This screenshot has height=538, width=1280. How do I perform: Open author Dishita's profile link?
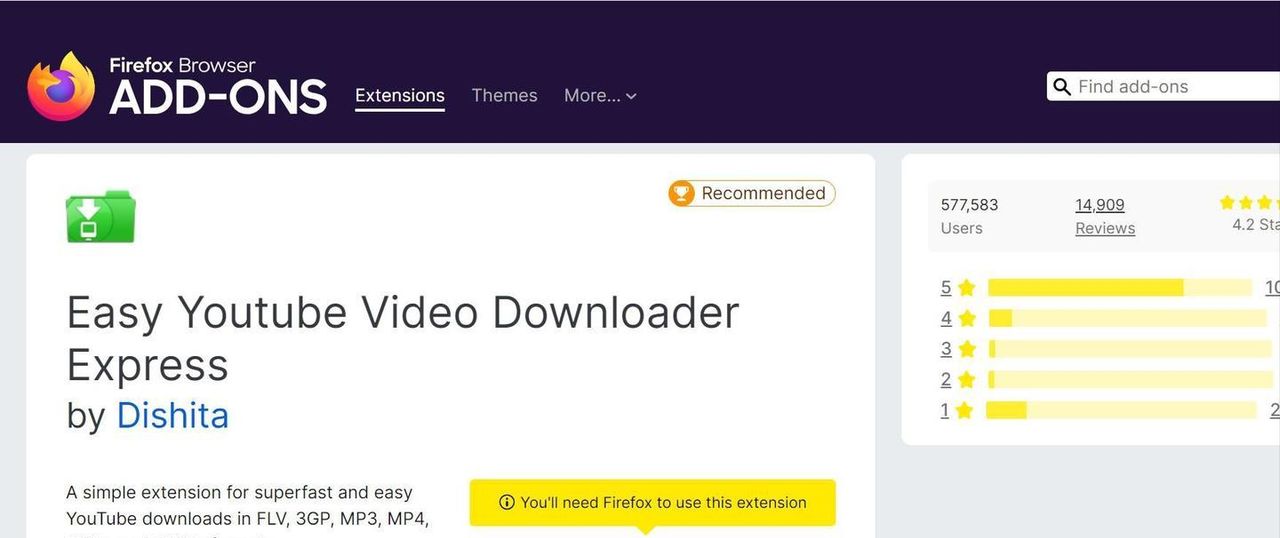click(x=173, y=415)
